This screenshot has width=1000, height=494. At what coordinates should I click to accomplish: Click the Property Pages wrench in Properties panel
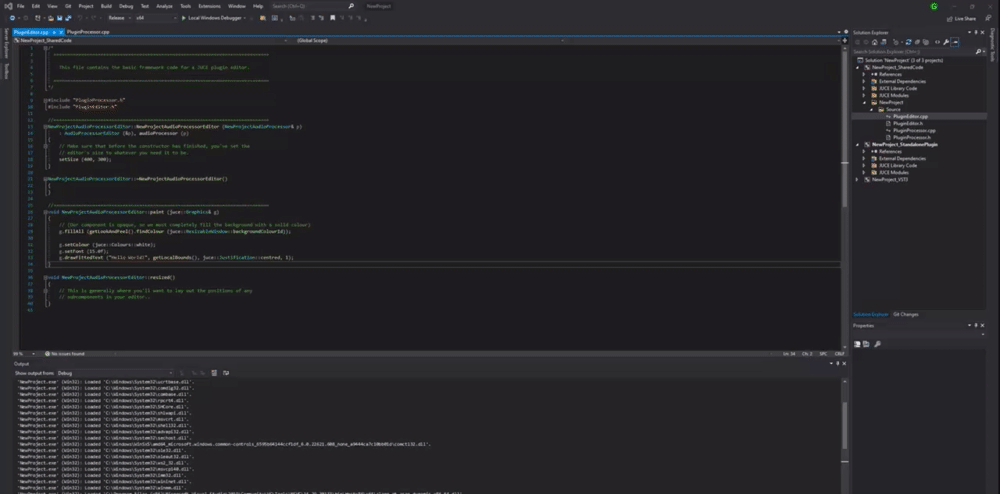pos(878,344)
